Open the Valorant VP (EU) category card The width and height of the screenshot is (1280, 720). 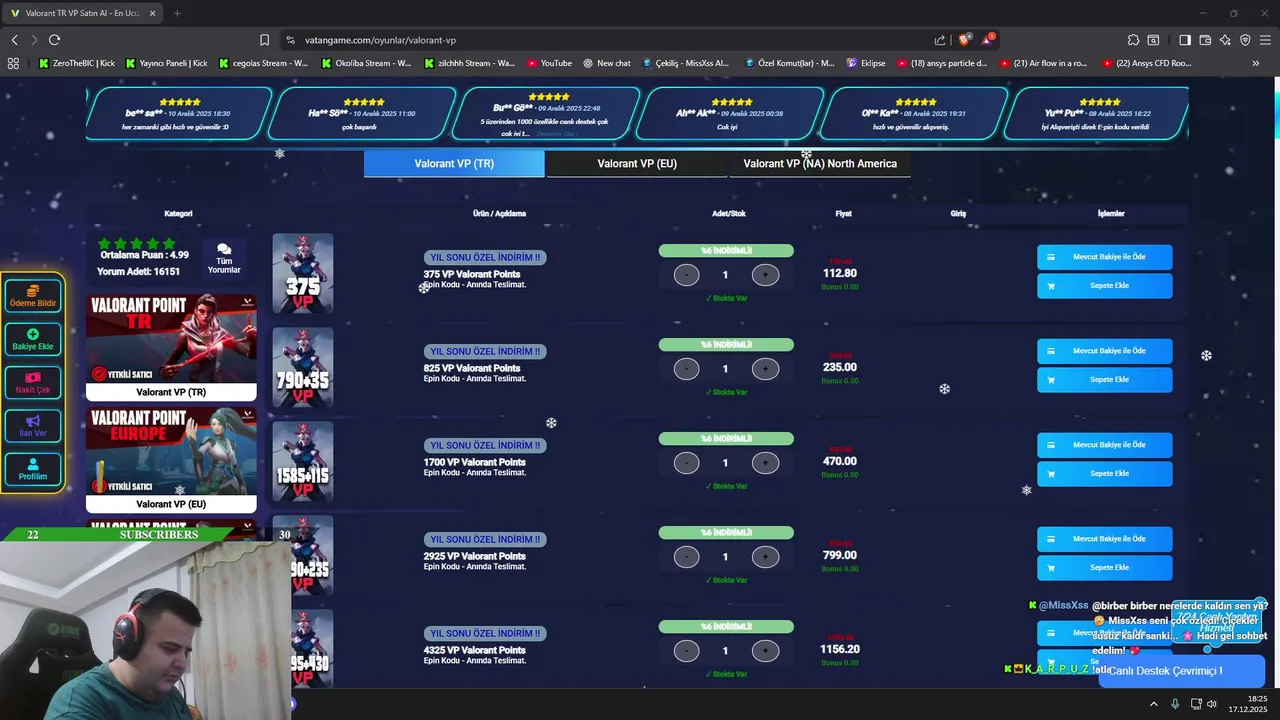tap(171, 460)
